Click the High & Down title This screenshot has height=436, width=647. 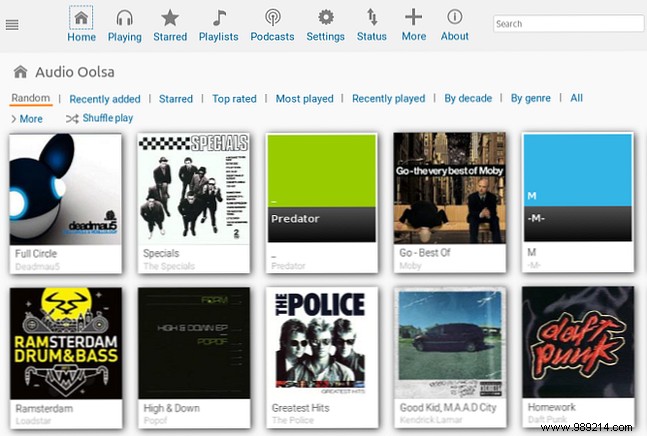coord(172,408)
